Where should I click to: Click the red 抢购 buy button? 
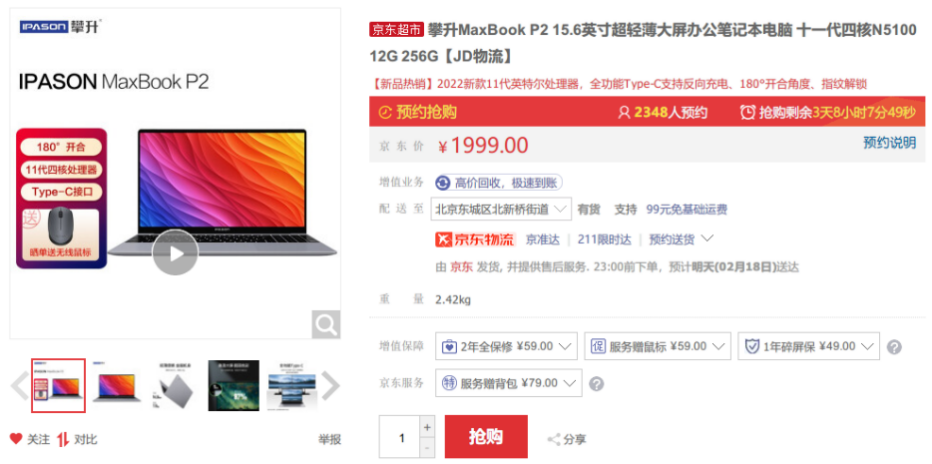pos(486,437)
